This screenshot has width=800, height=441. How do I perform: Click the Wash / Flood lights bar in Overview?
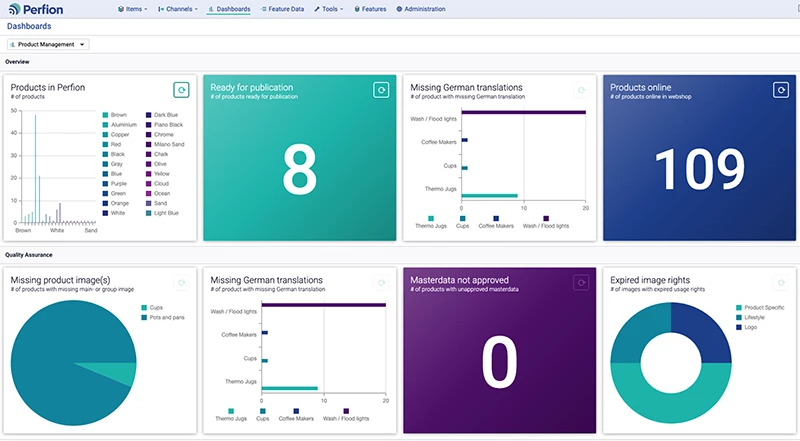(523, 112)
